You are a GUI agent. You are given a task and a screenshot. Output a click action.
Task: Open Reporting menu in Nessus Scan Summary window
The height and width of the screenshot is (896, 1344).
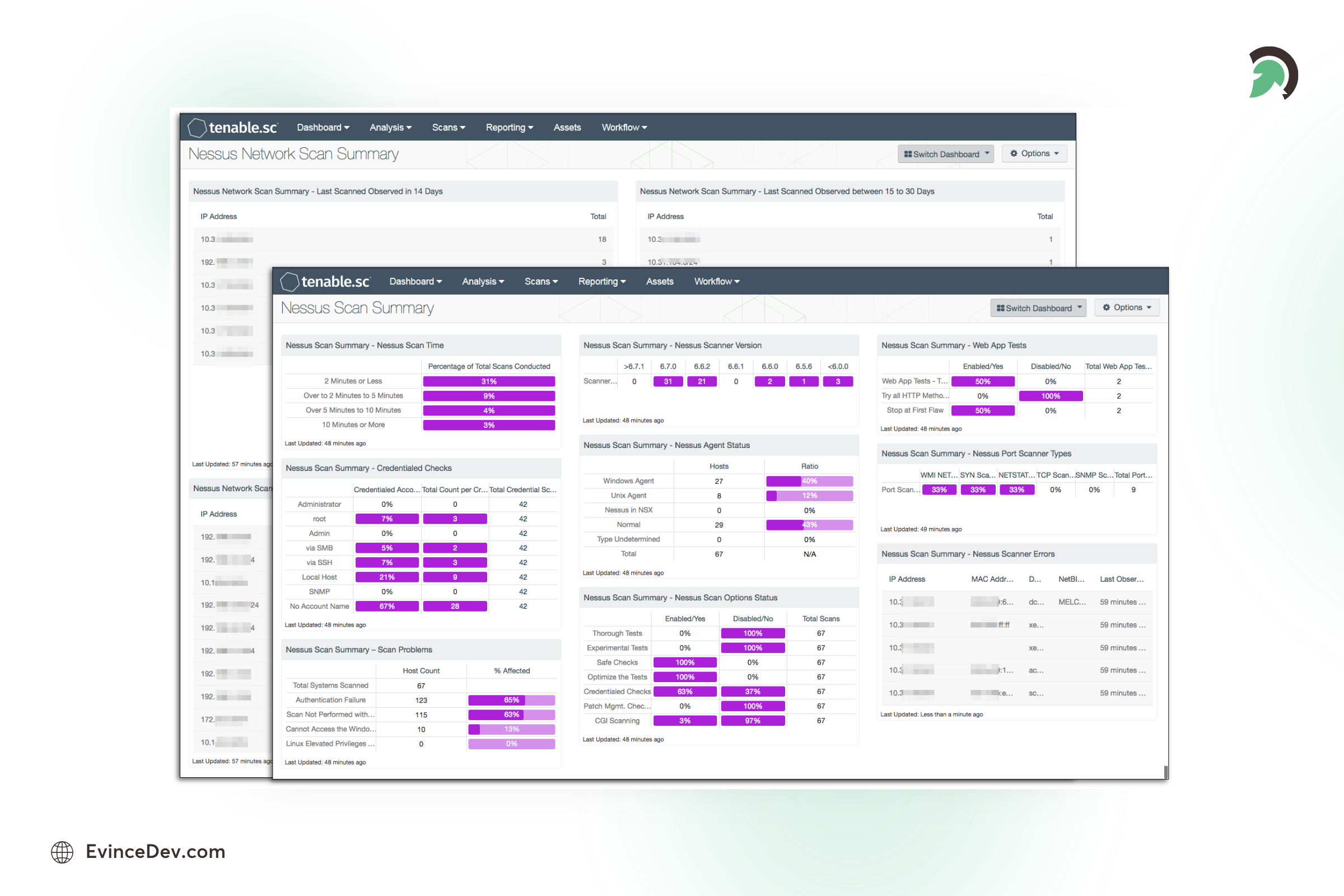(x=601, y=282)
